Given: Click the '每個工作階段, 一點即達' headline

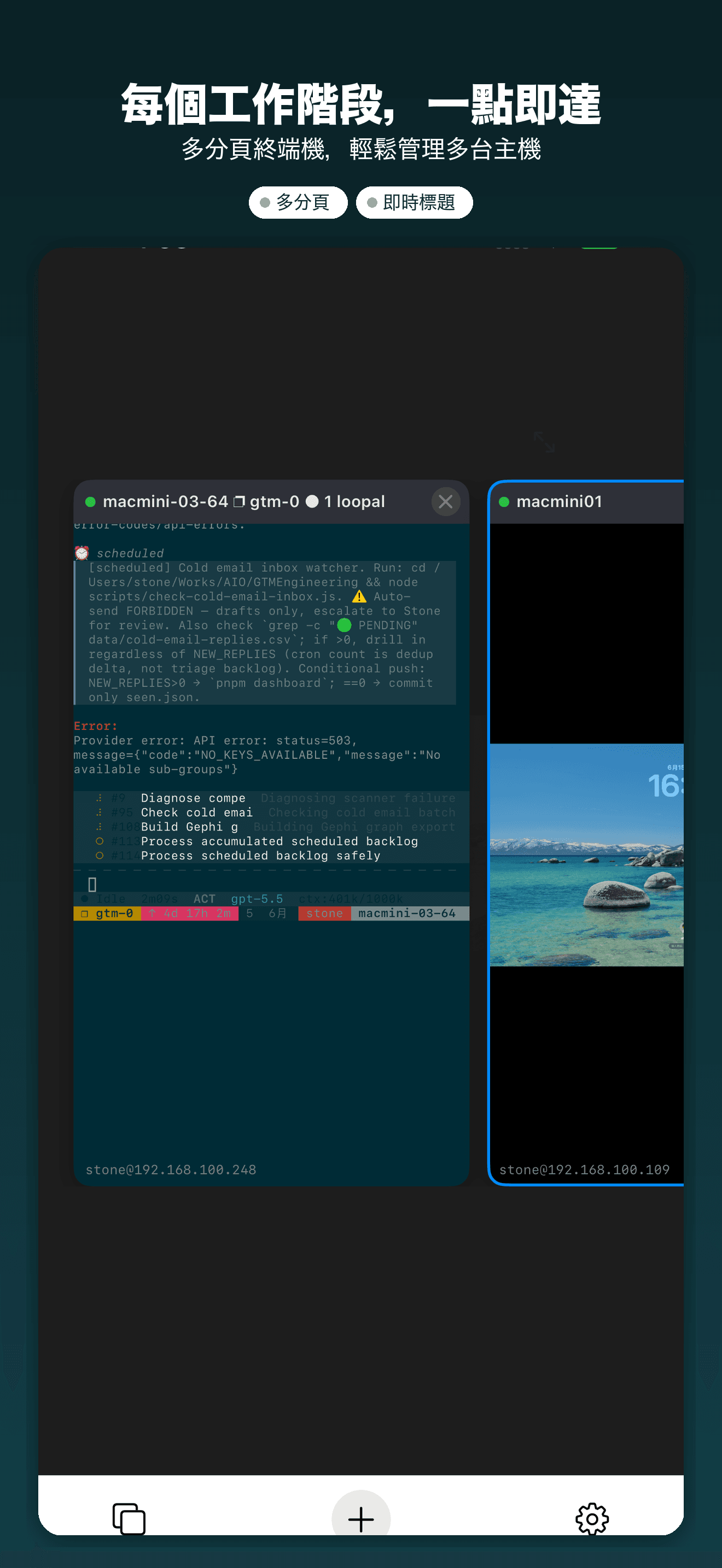Looking at the screenshot, I should click(361, 104).
